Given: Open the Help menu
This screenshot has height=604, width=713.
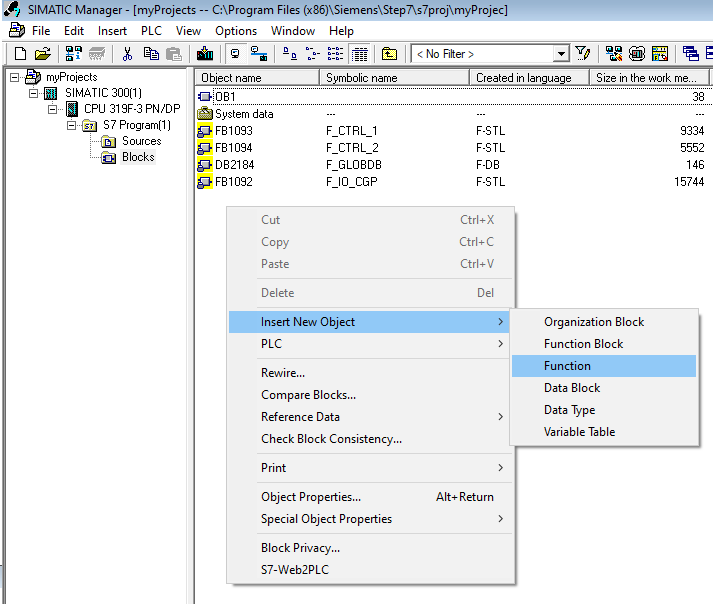Looking at the screenshot, I should pos(341,31).
